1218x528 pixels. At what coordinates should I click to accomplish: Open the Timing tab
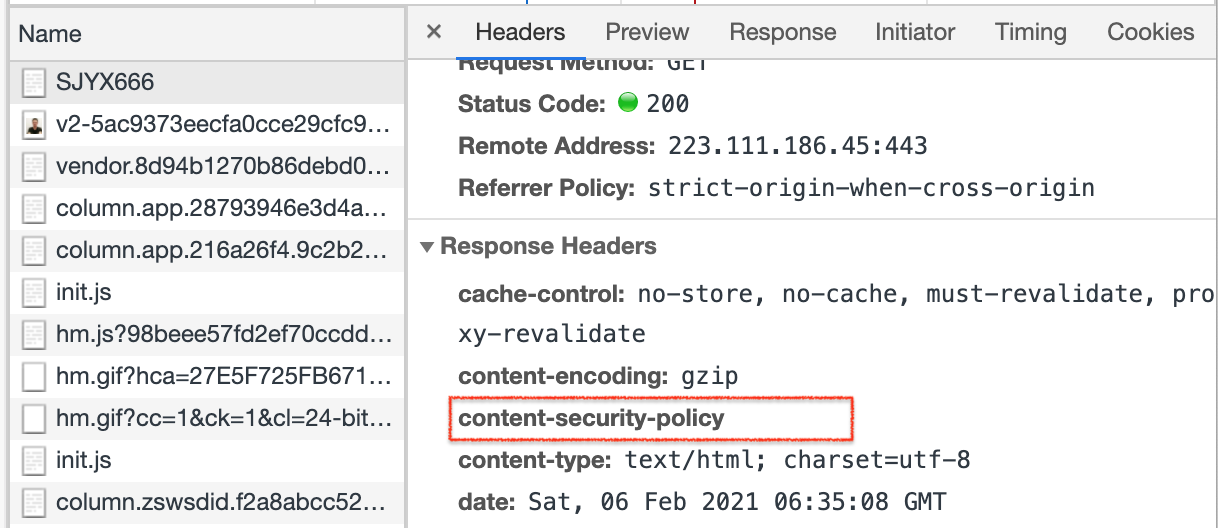tap(1030, 32)
